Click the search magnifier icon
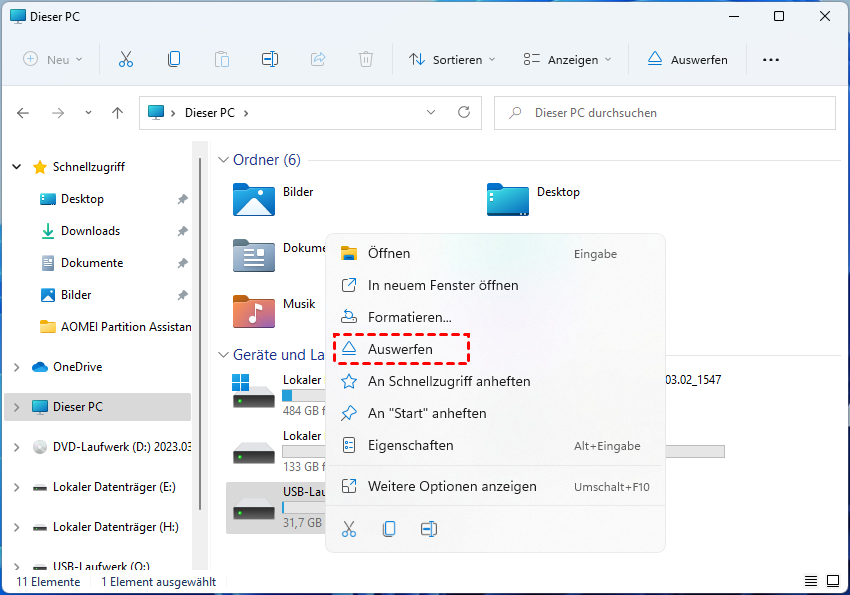 [515, 113]
